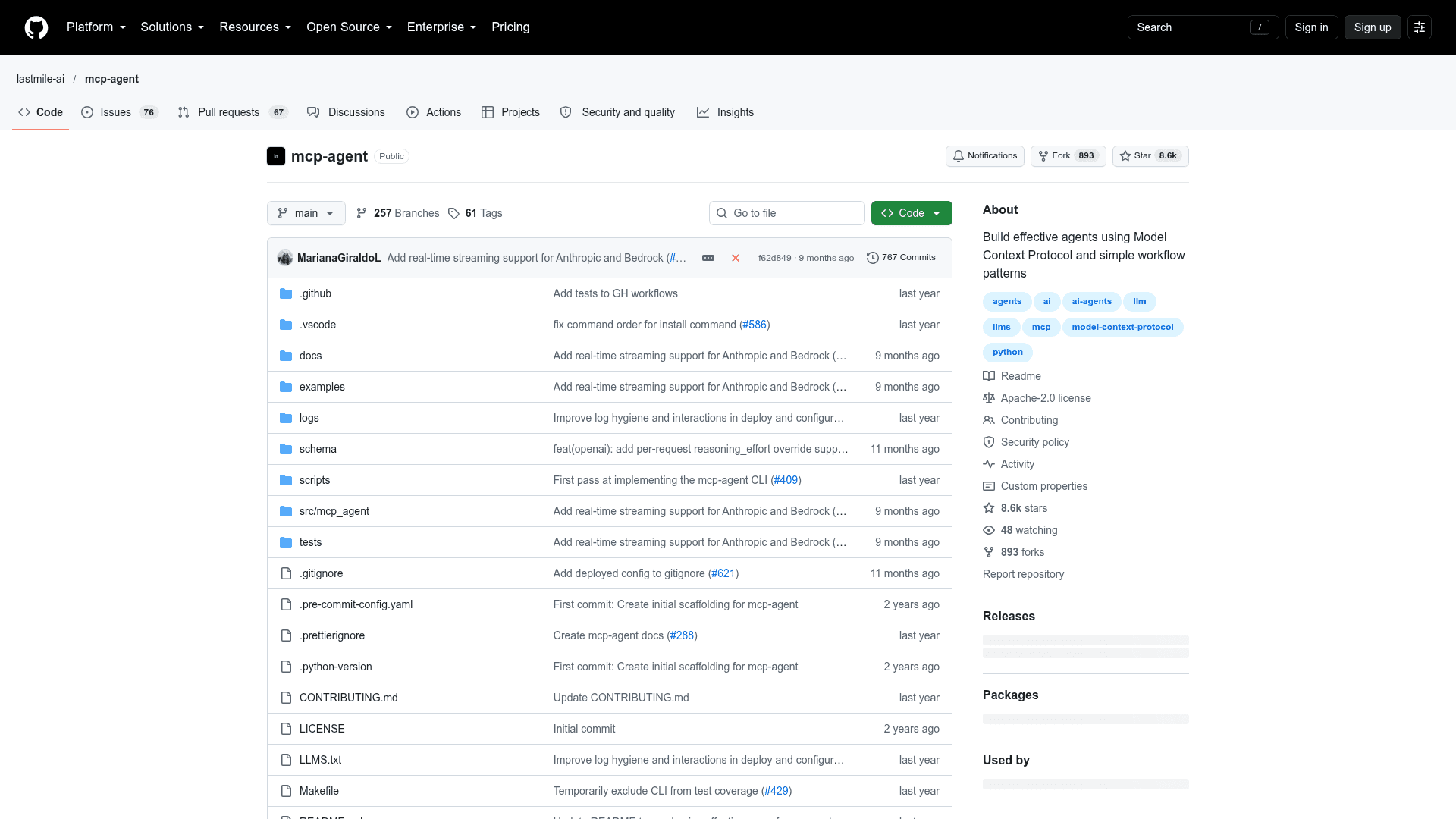
Task: Open the .pre-commit-config.yaml file
Action: pyautogui.click(x=356, y=604)
